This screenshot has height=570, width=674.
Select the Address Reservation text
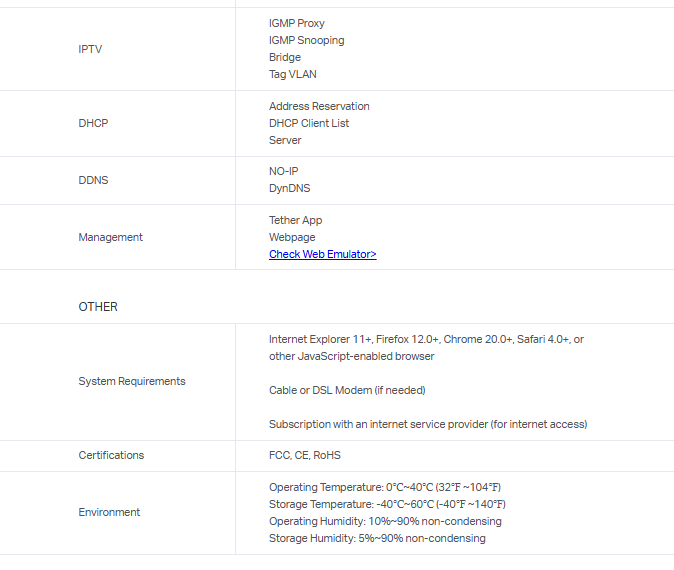click(x=319, y=106)
